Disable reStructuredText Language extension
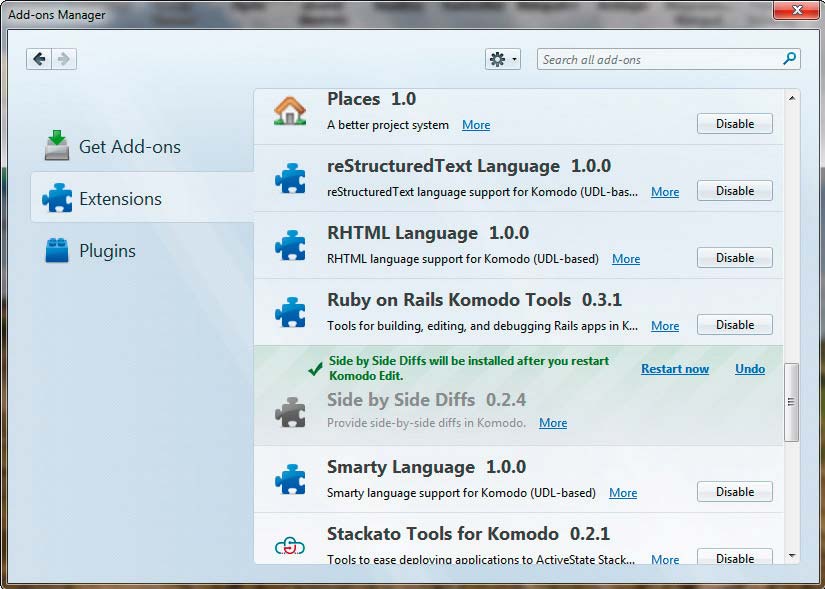Viewport: 825px width, 589px height. (735, 191)
